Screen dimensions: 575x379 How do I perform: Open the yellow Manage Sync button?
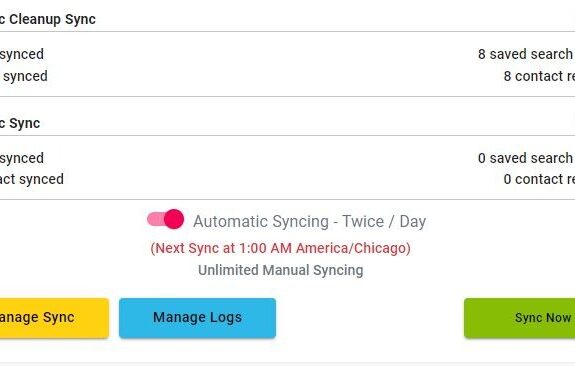click(x=54, y=318)
